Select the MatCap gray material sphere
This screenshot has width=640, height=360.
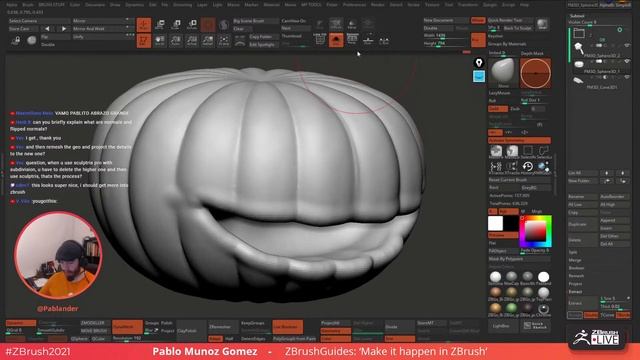pyautogui.click(x=511, y=277)
